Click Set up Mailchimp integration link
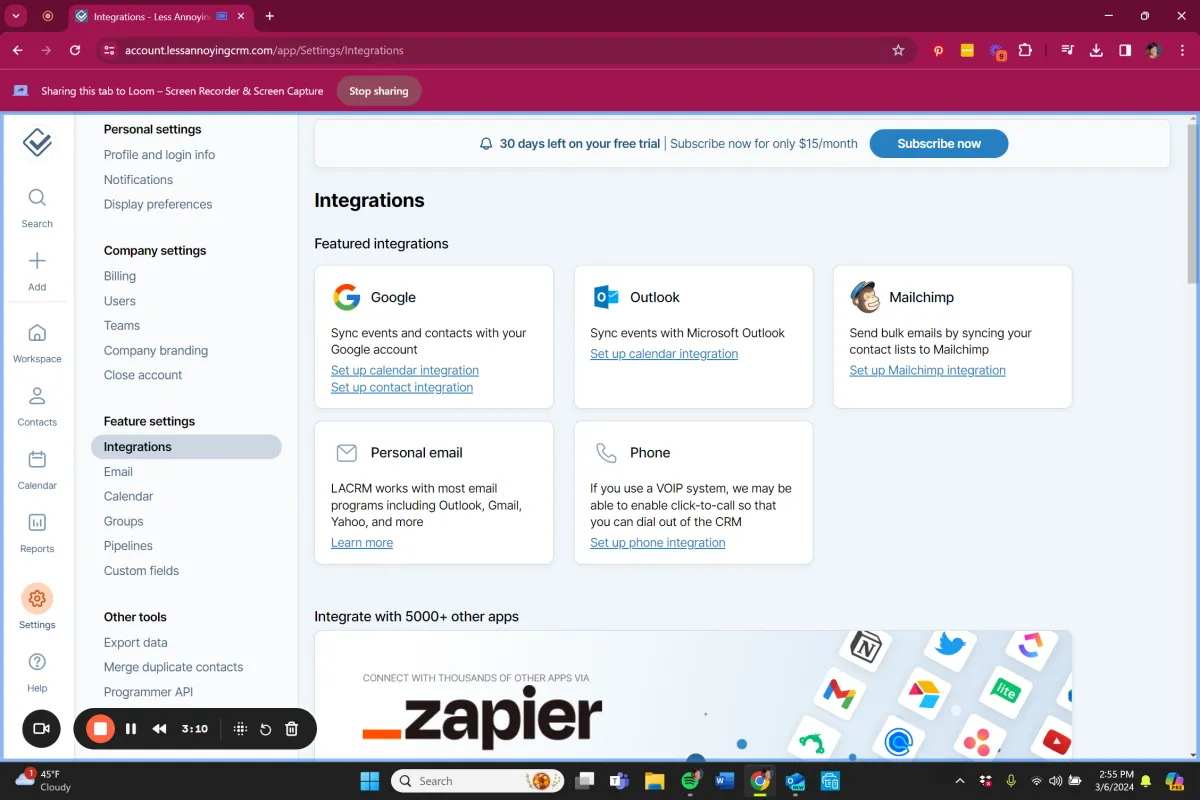1200x800 pixels. [x=928, y=370]
